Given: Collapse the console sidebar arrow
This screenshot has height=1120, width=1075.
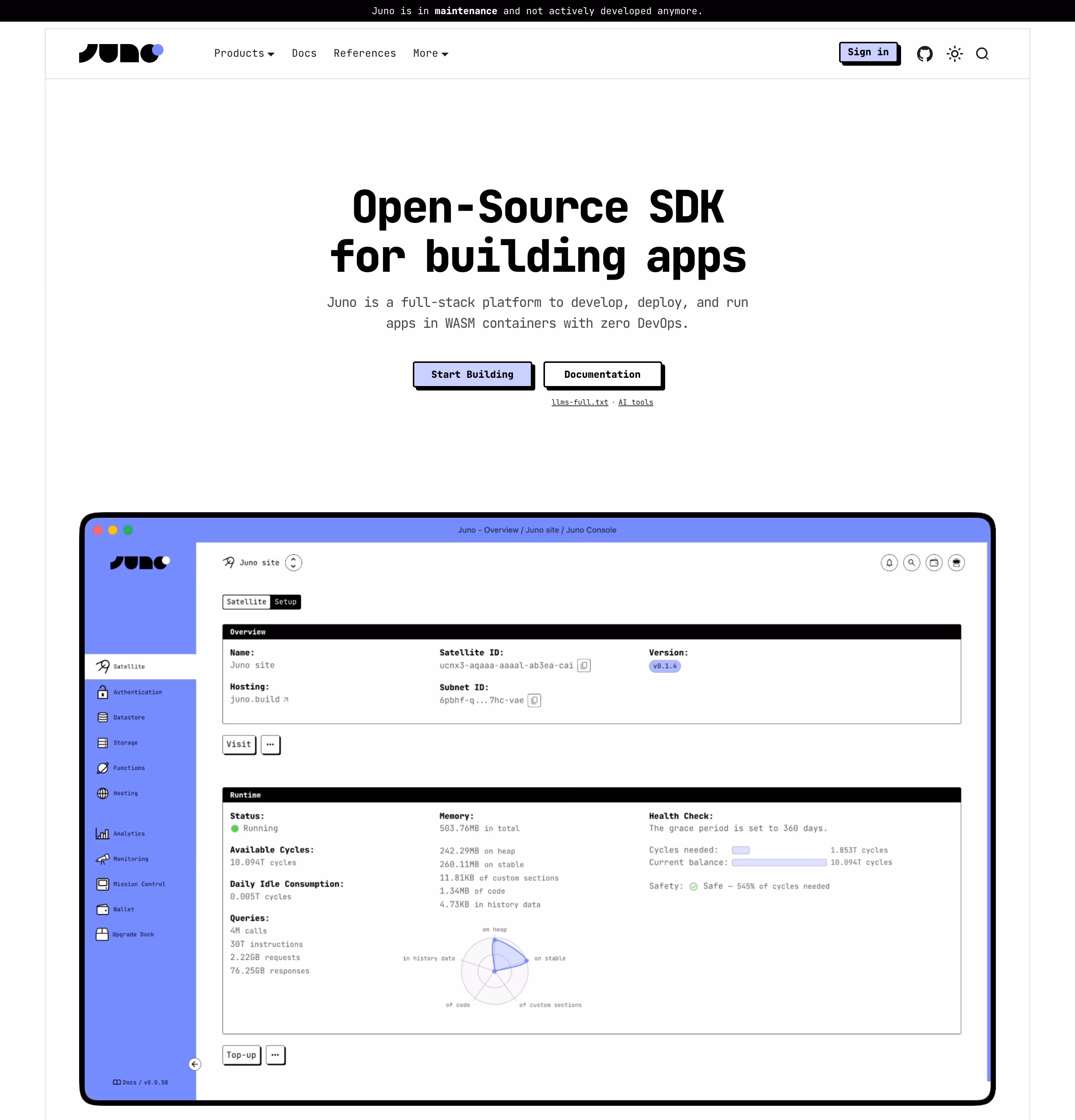Looking at the screenshot, I should [x=195, y=1064].
